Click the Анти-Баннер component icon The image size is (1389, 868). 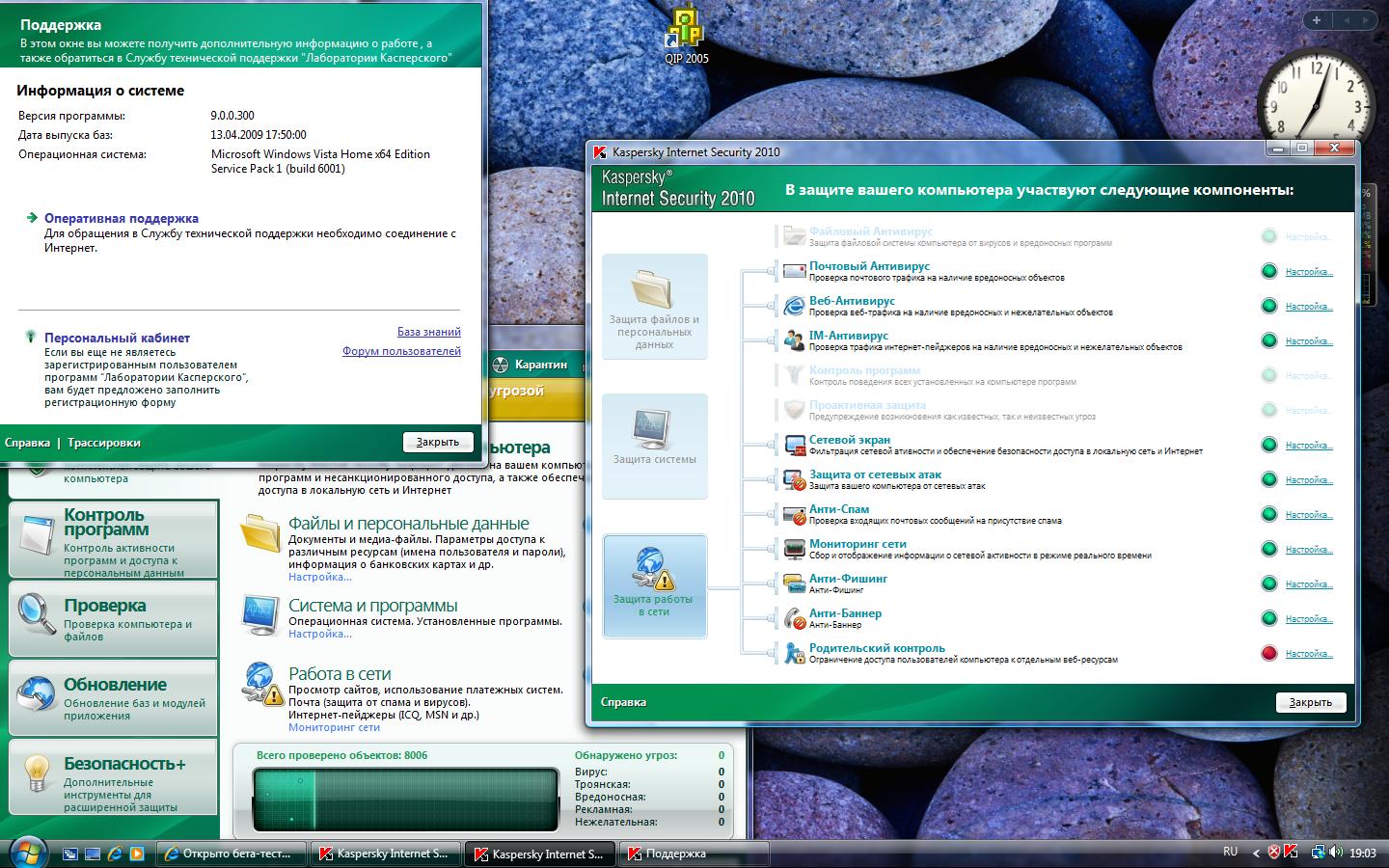click(x=794, y=618)
